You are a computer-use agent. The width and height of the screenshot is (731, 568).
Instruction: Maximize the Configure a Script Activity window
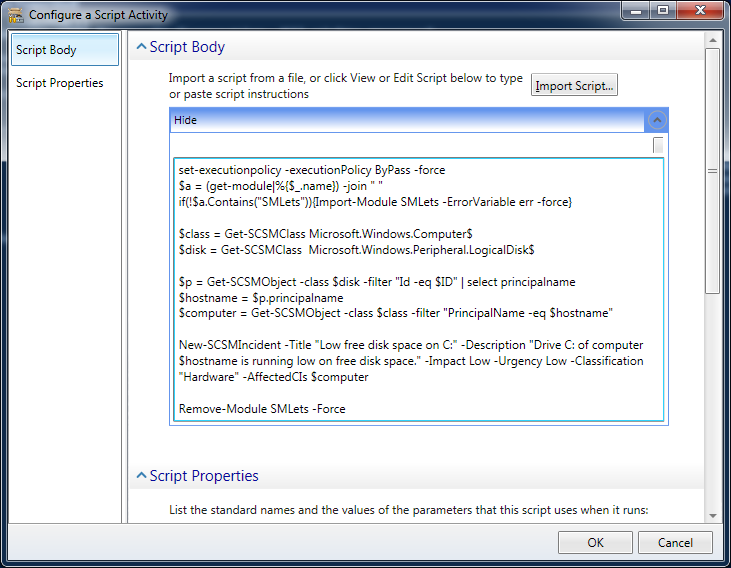pos(661,12)
